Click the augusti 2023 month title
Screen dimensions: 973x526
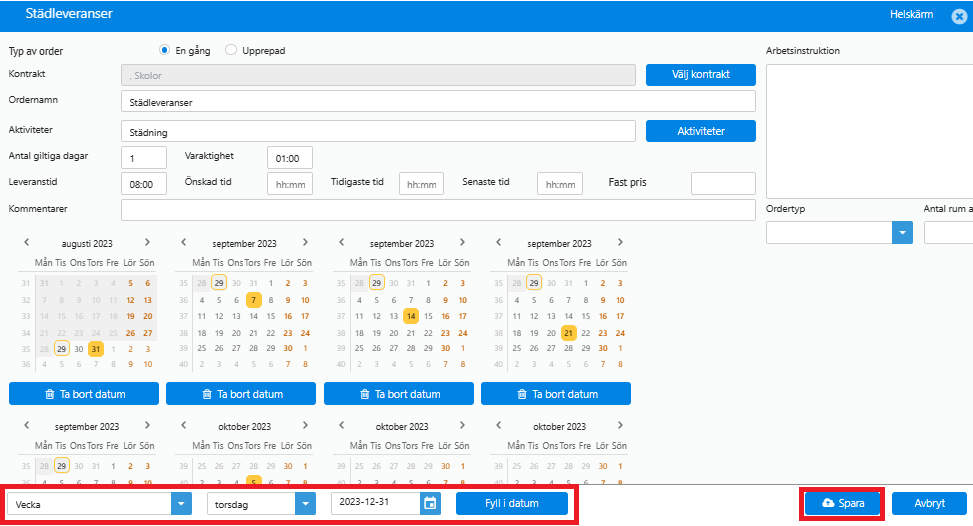coord(87,243)
